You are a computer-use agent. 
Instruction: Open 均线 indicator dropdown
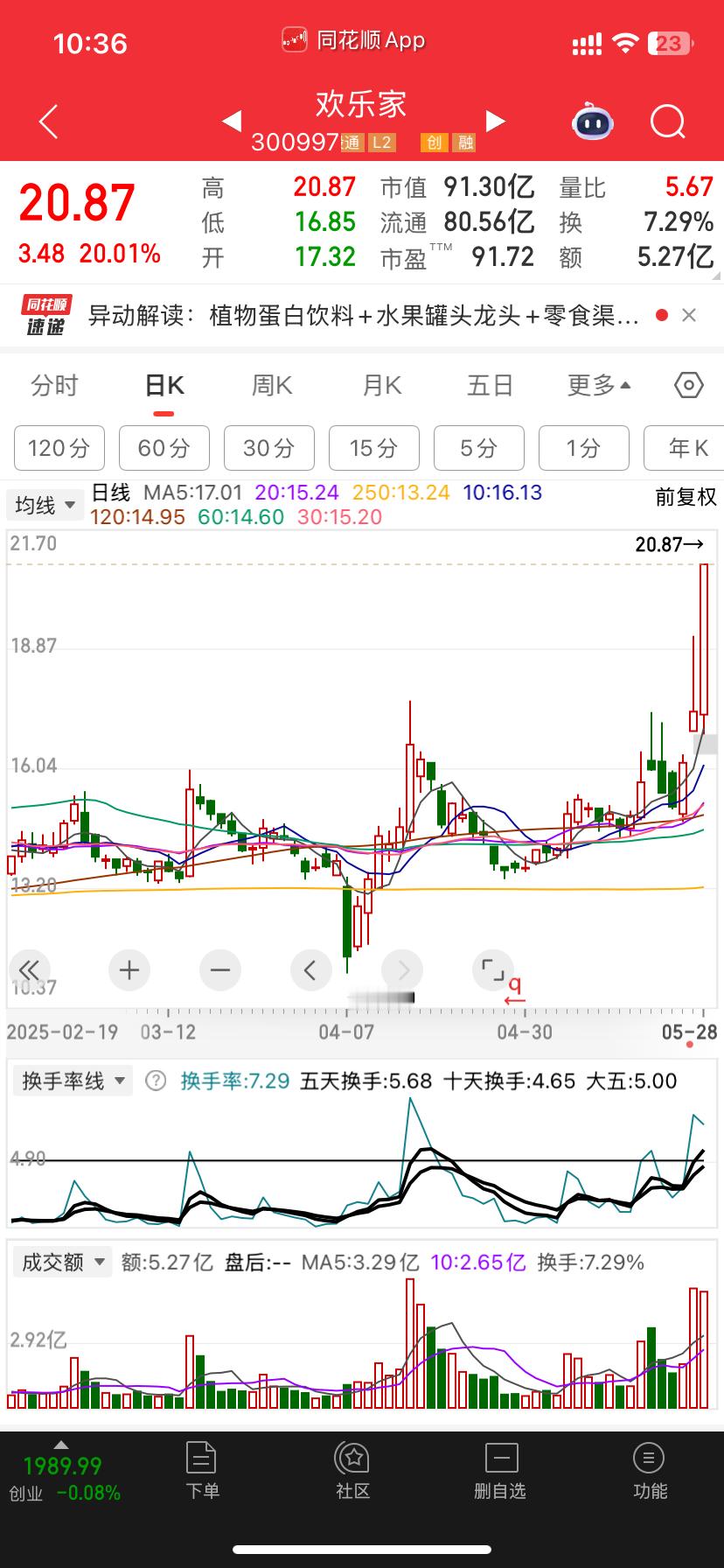pos(45,505)
